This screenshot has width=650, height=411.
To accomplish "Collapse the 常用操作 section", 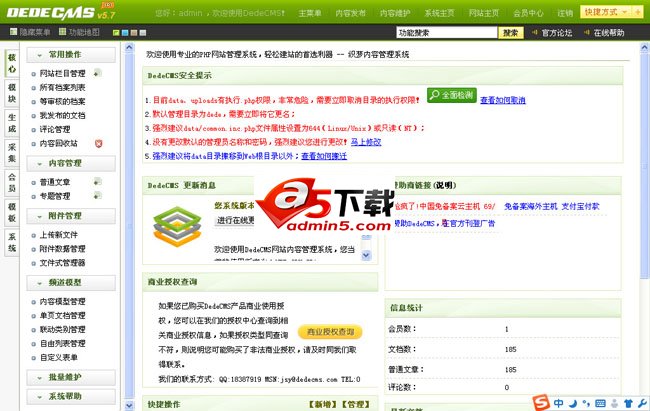I will point(71,55).
